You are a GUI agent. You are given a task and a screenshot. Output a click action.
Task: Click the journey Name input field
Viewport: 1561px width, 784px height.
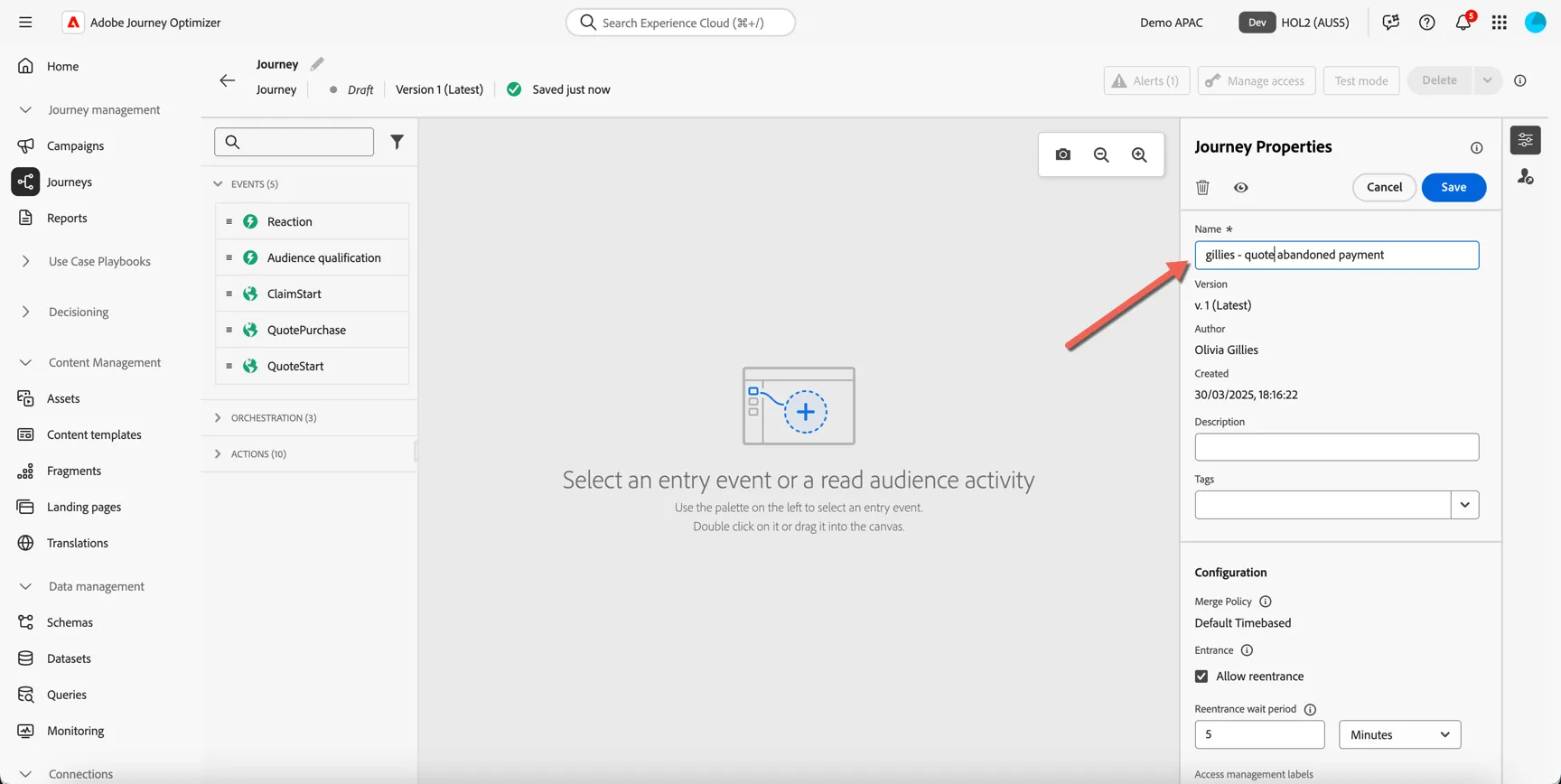click(x=1336, y=255)
